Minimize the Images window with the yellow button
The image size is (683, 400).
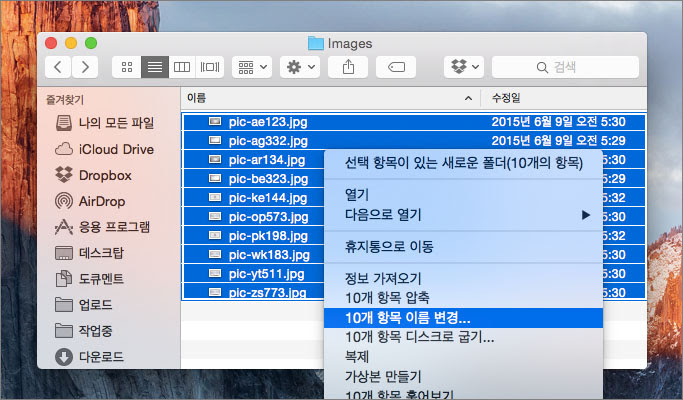tap(71, 43)
